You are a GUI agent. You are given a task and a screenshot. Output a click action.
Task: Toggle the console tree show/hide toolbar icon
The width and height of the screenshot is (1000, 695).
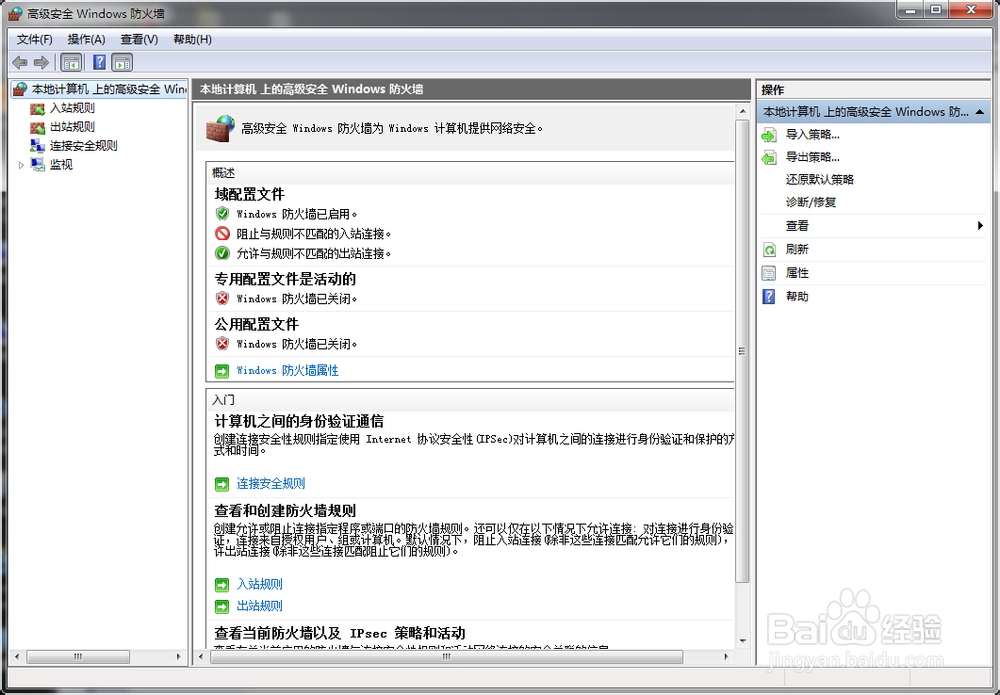coord(71,62)
